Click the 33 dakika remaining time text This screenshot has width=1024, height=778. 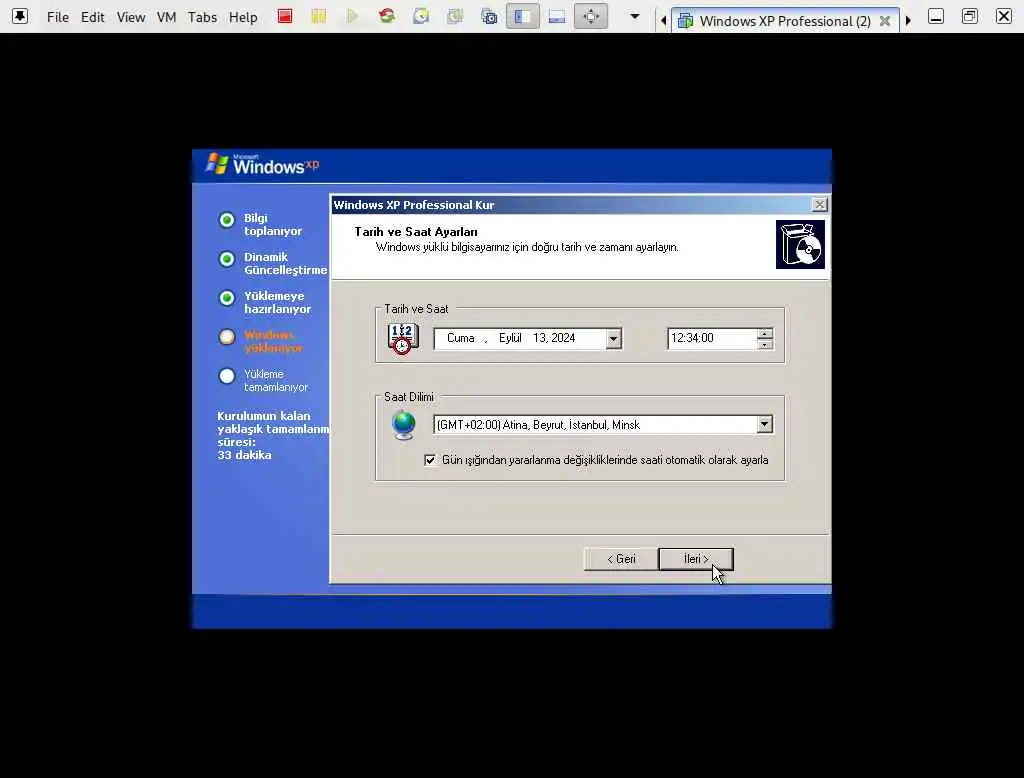(x=244, y=455)
